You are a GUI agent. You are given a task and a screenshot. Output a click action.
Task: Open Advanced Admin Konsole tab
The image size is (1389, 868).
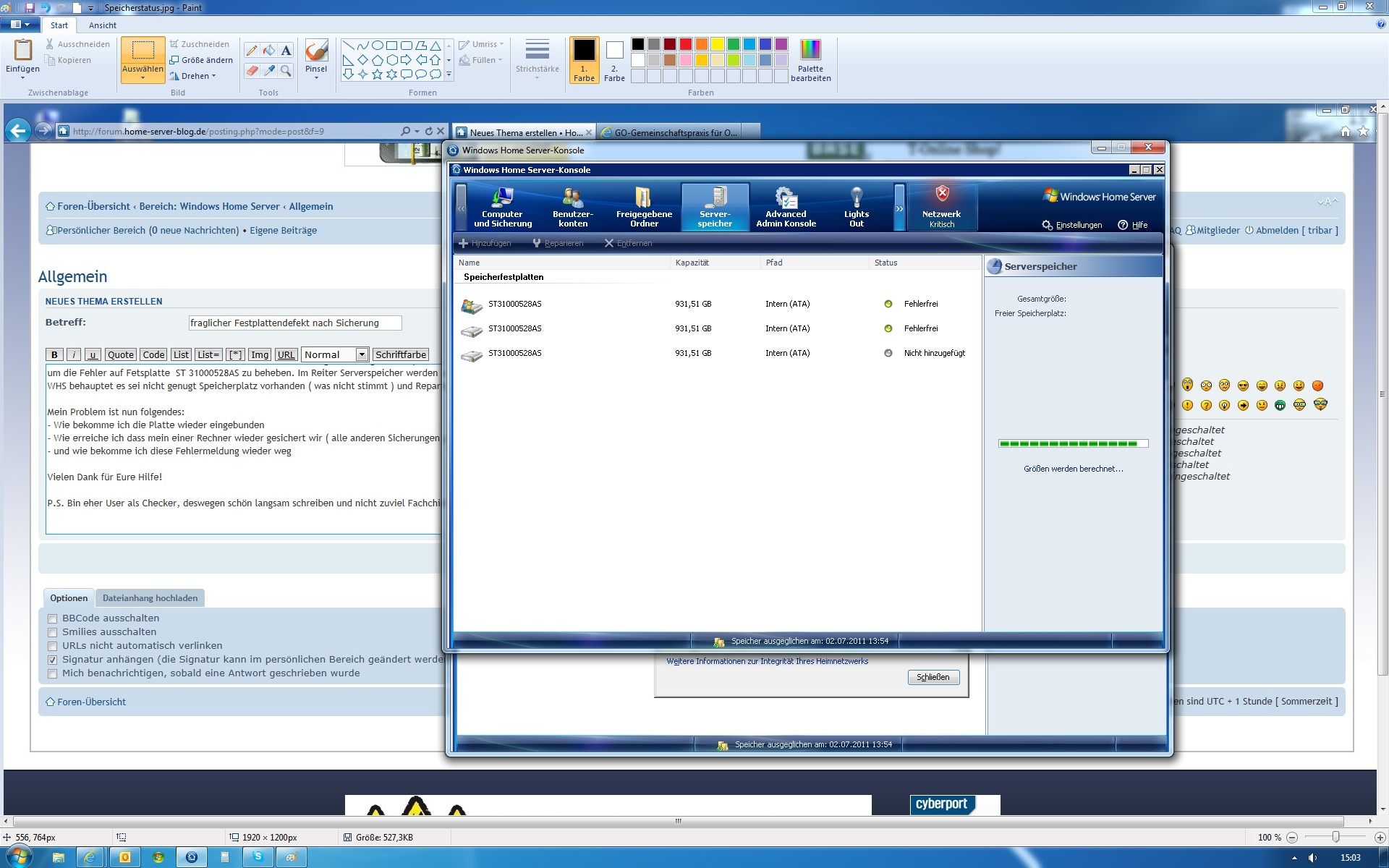pos(786,207)
